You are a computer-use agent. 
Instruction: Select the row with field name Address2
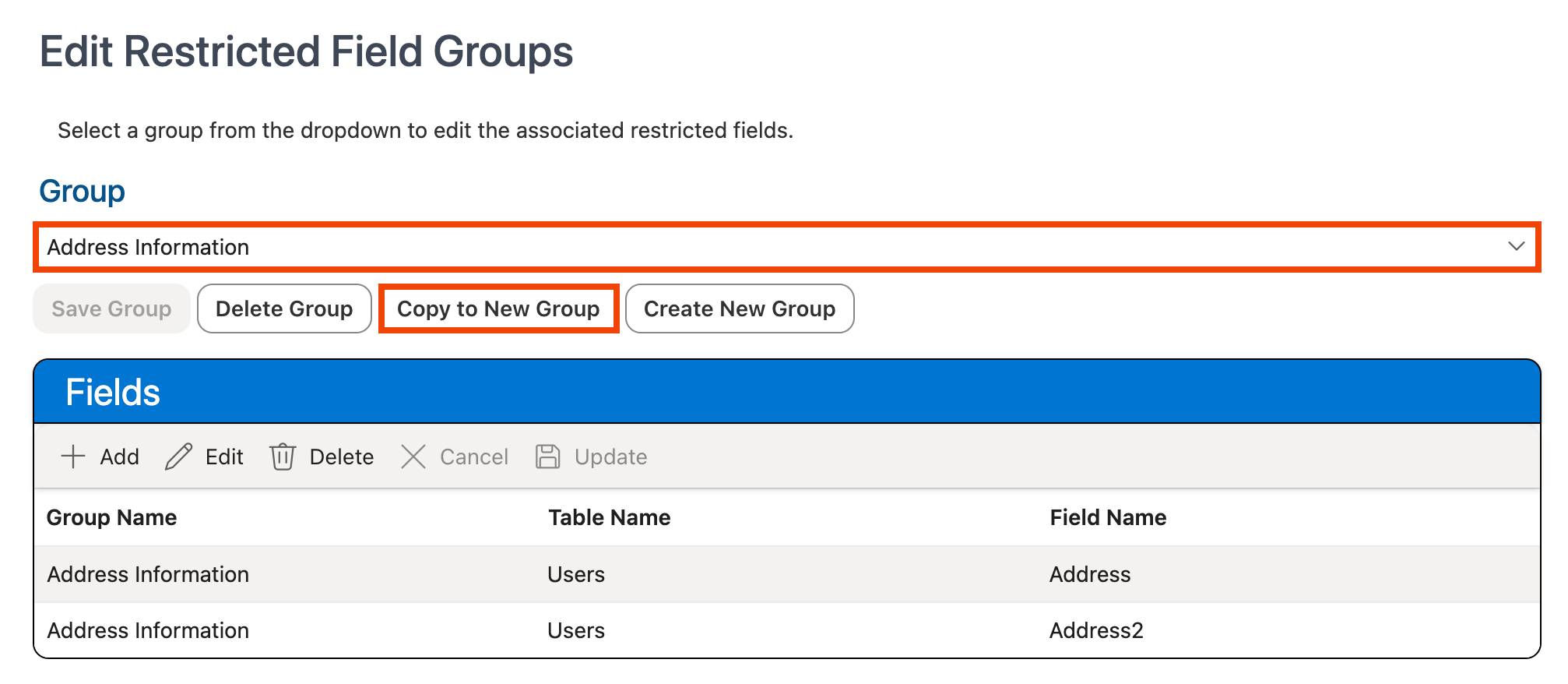[1095, 630]
